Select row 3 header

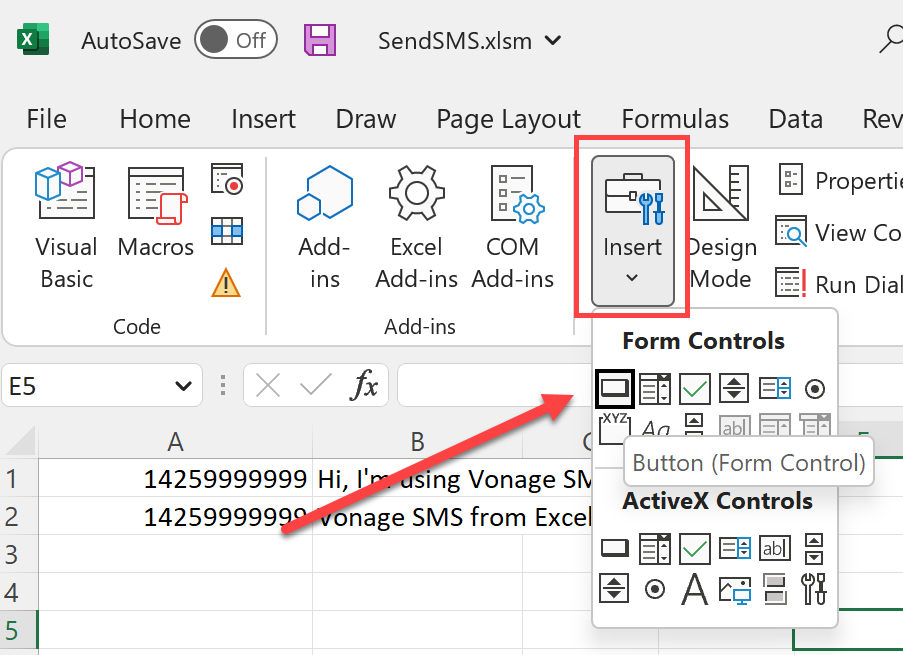click(18, 554)
